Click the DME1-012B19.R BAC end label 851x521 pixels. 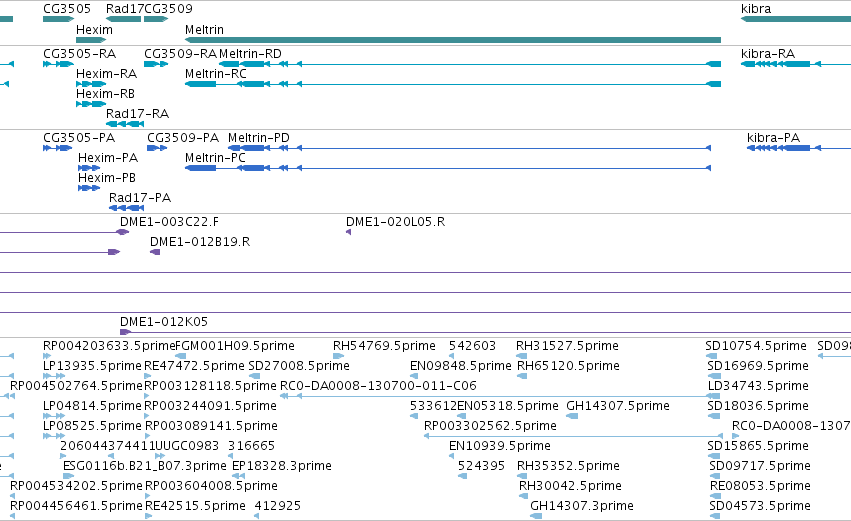click(200, 242)
